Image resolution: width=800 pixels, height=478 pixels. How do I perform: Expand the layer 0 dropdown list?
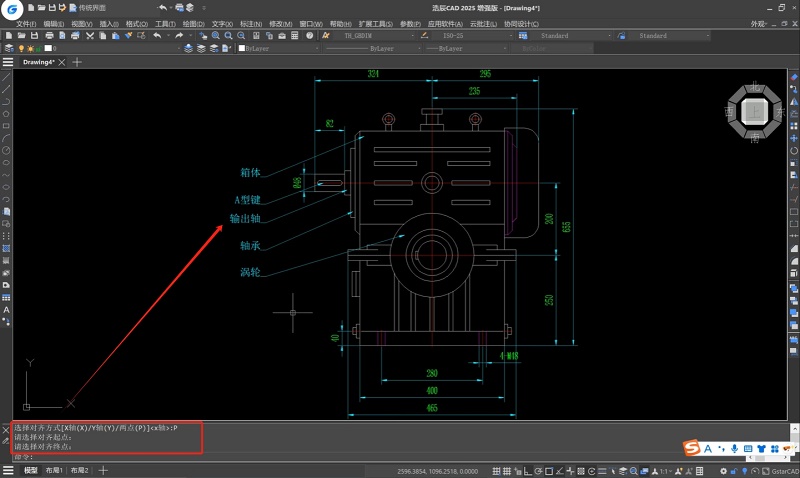[179, 48]
